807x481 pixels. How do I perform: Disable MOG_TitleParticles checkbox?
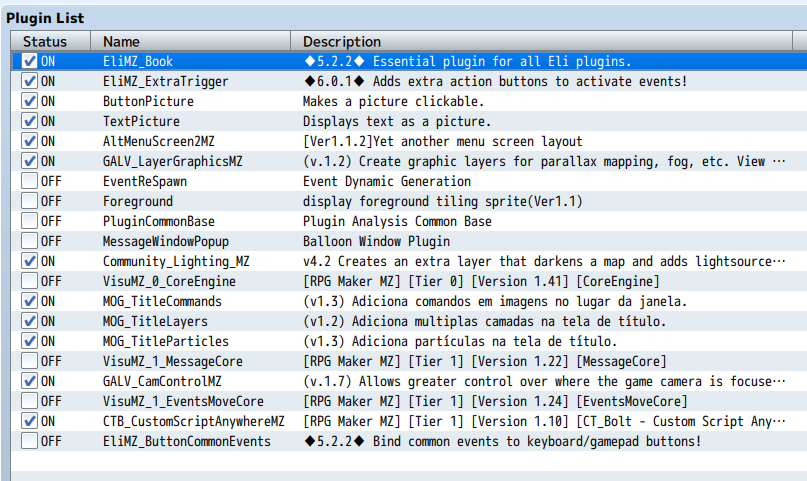click(x=29, y=342)
